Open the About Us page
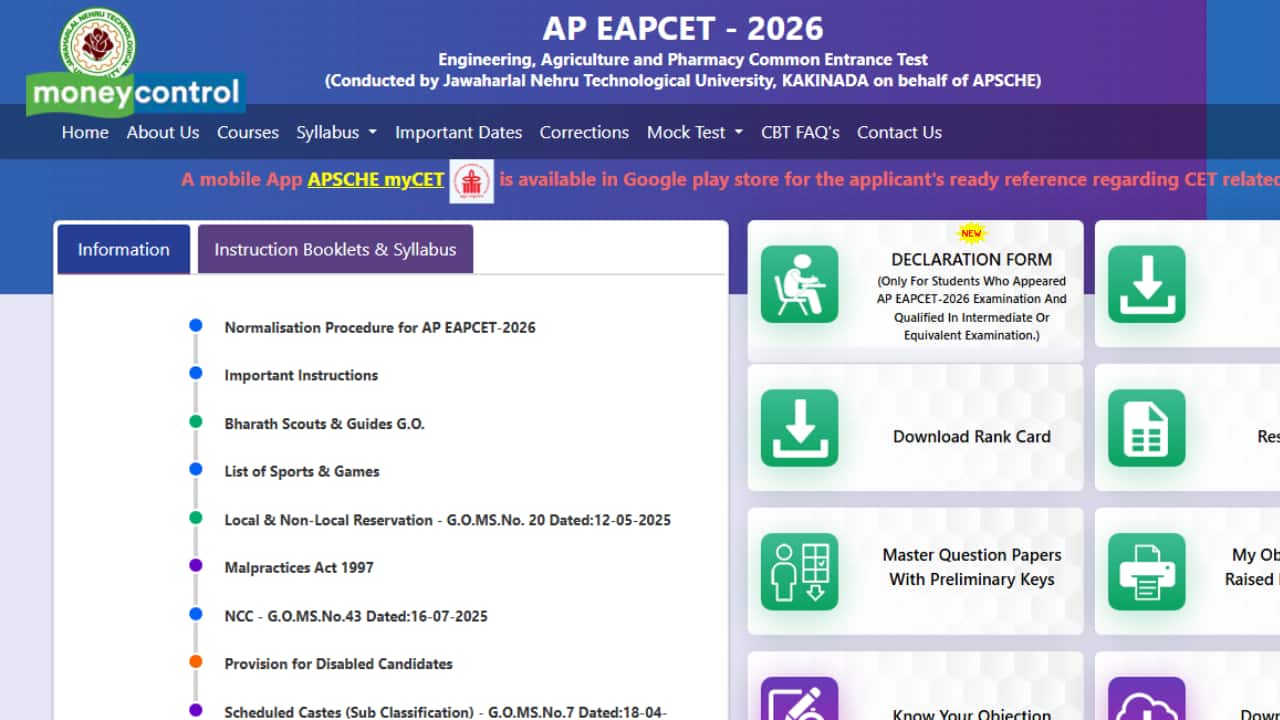Image resolution: width=1280 pixels, height=720 pixels. (x=163, y=132)
